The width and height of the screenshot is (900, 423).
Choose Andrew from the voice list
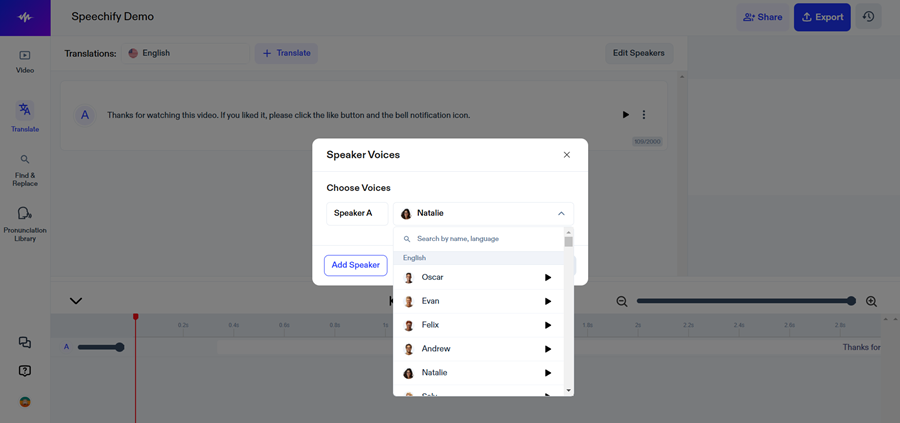tap(436, 349)
